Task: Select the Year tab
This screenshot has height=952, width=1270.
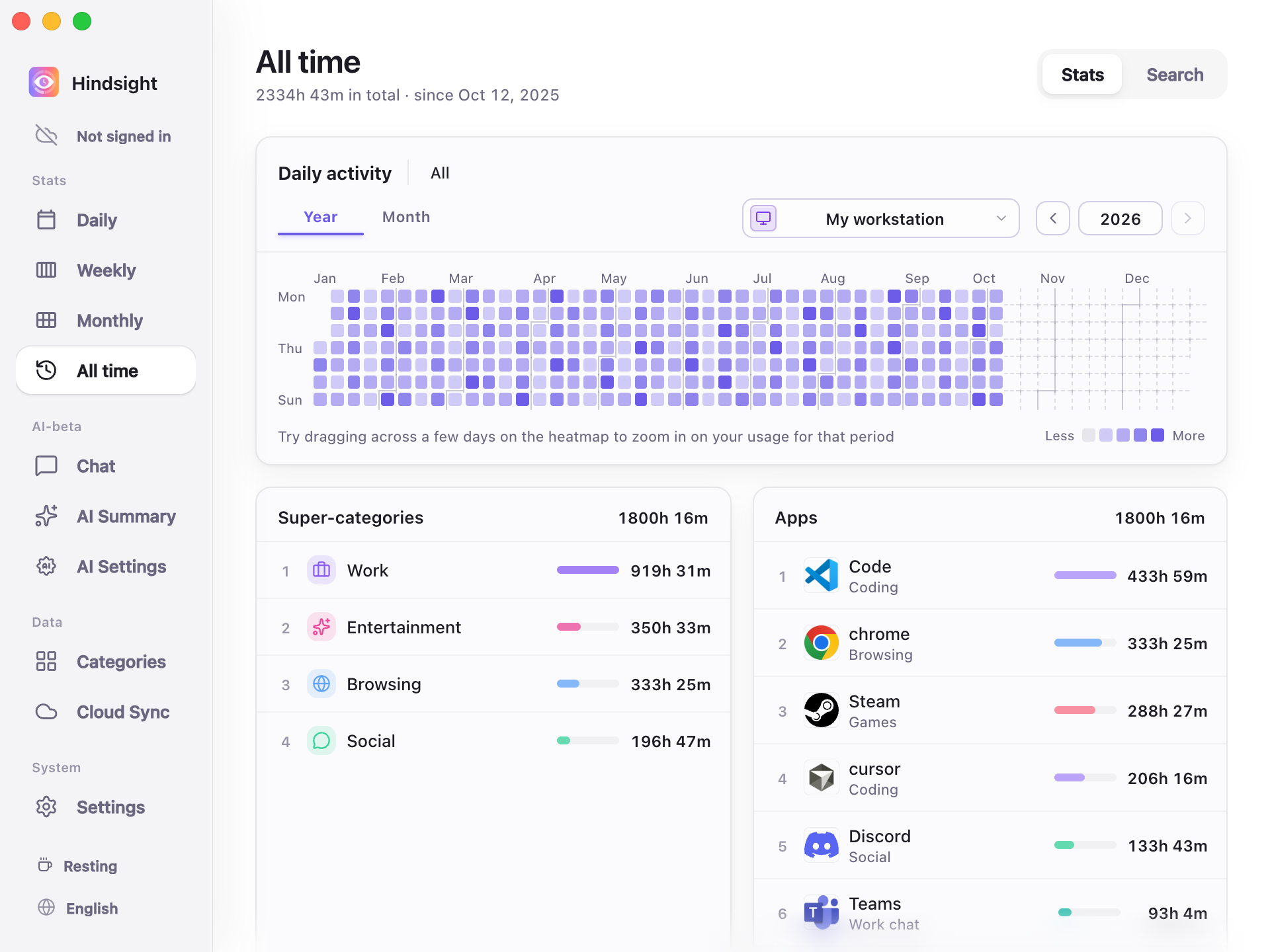Action: pos(320,217)
